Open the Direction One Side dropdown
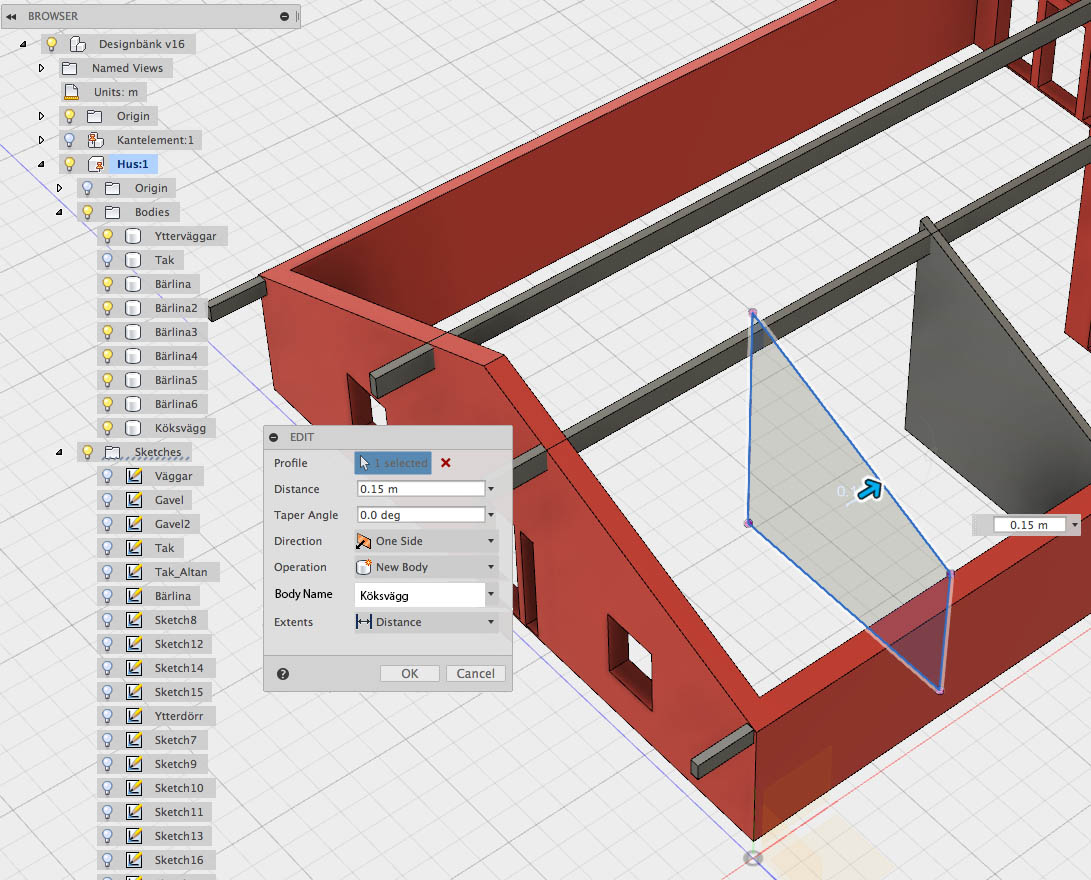 click(426, 541)
